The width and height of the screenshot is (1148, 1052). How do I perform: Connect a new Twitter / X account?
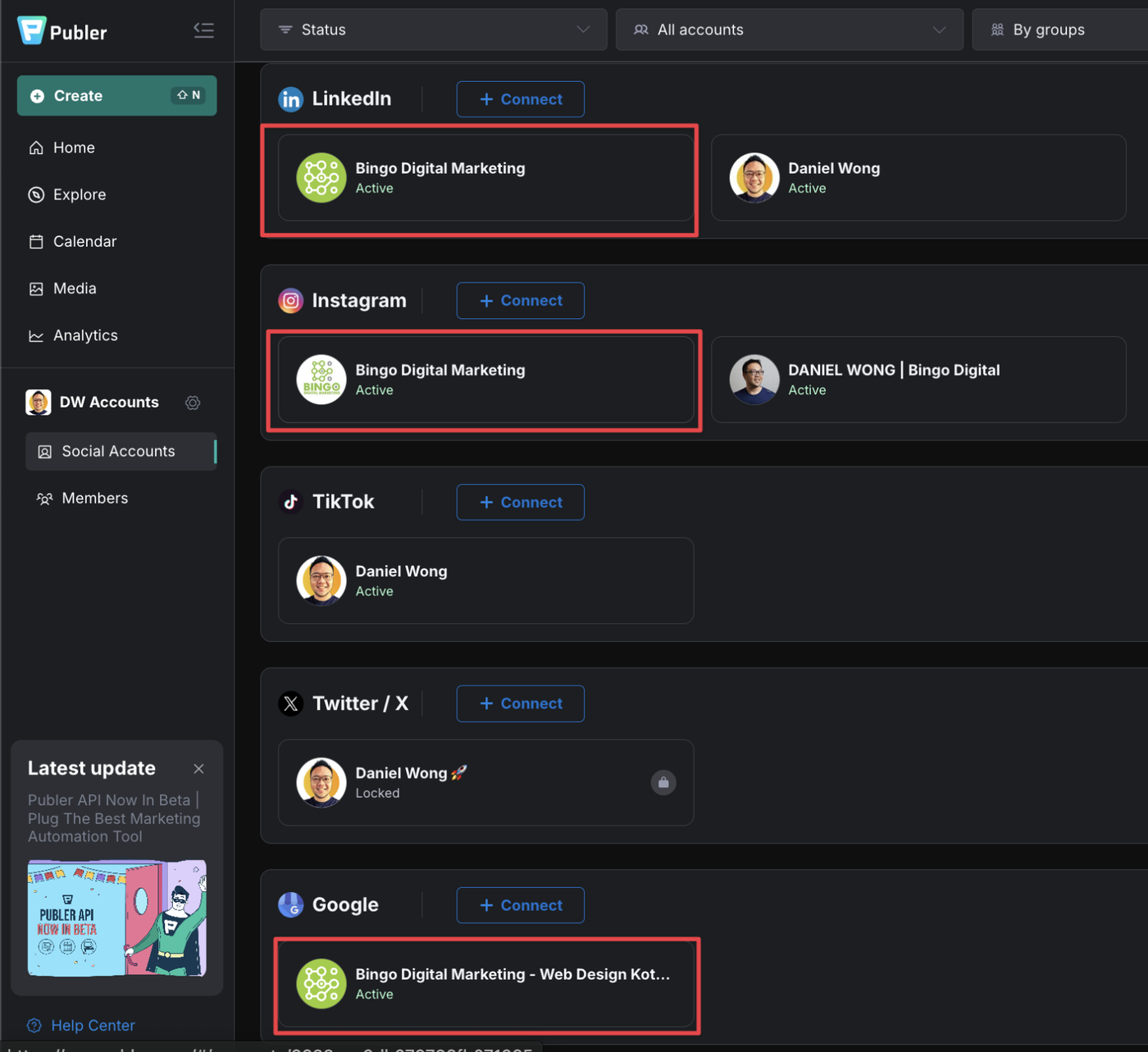pos(521,704)
